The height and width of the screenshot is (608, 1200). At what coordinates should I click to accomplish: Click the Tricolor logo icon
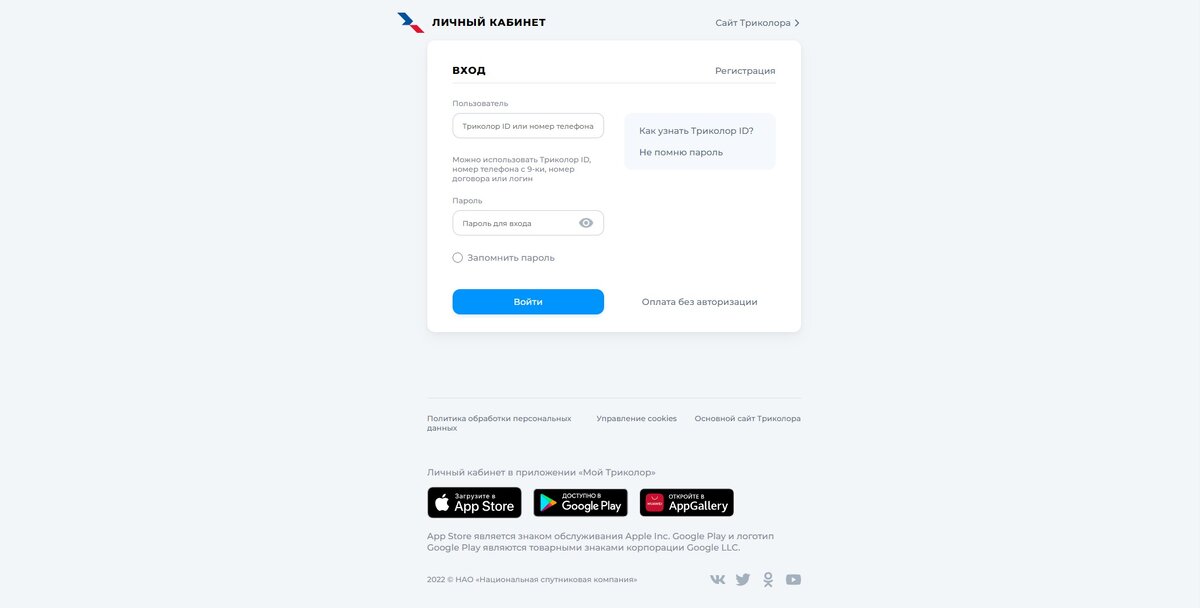pyautogui.click(x=411, y=22)
